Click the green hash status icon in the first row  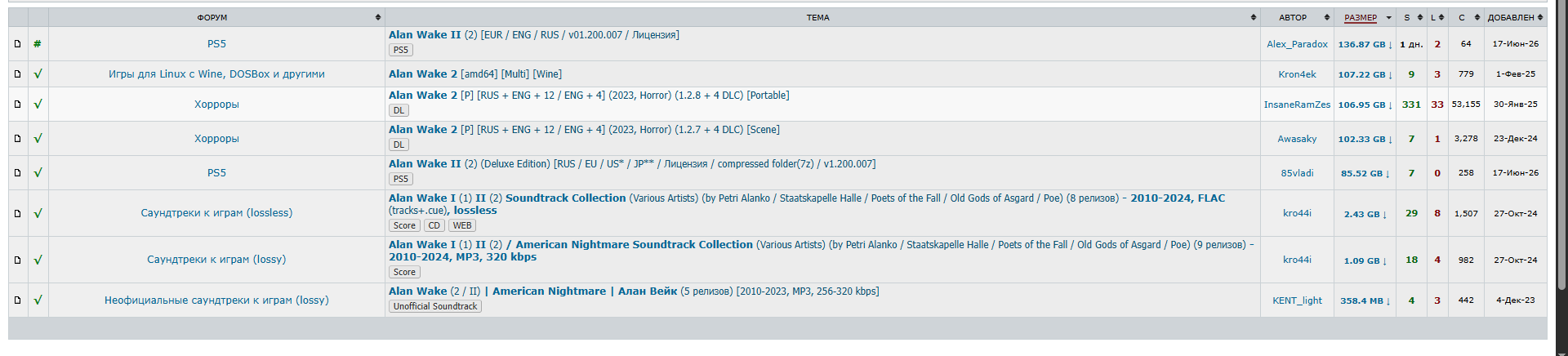(x=38, y=44)
